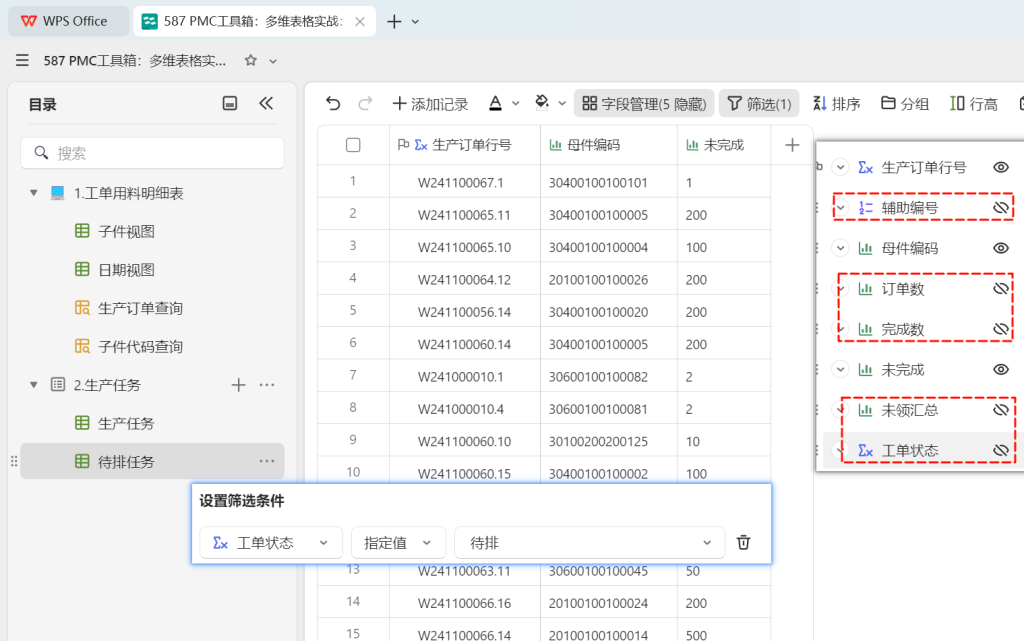Image resolution: width=1024 pixels, height=641 pixels.
Task: Star the 587 PMC document
Action: click(250, 61)
